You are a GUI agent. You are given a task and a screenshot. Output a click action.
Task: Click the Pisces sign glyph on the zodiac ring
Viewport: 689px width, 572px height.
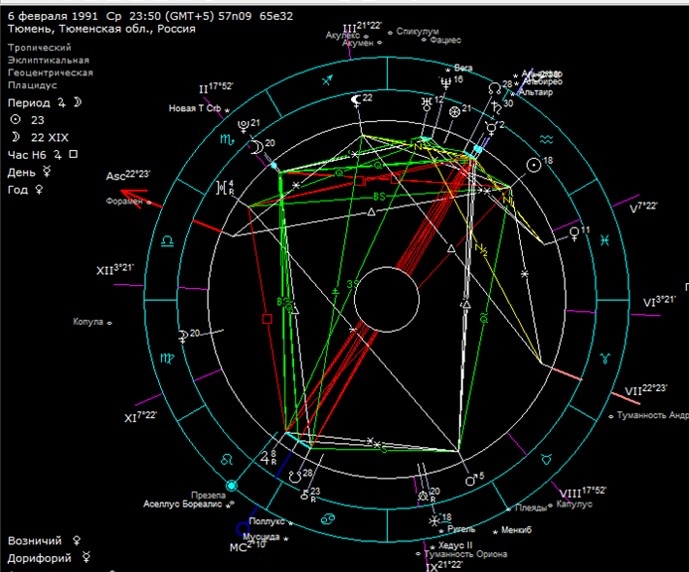coord(605,240)
